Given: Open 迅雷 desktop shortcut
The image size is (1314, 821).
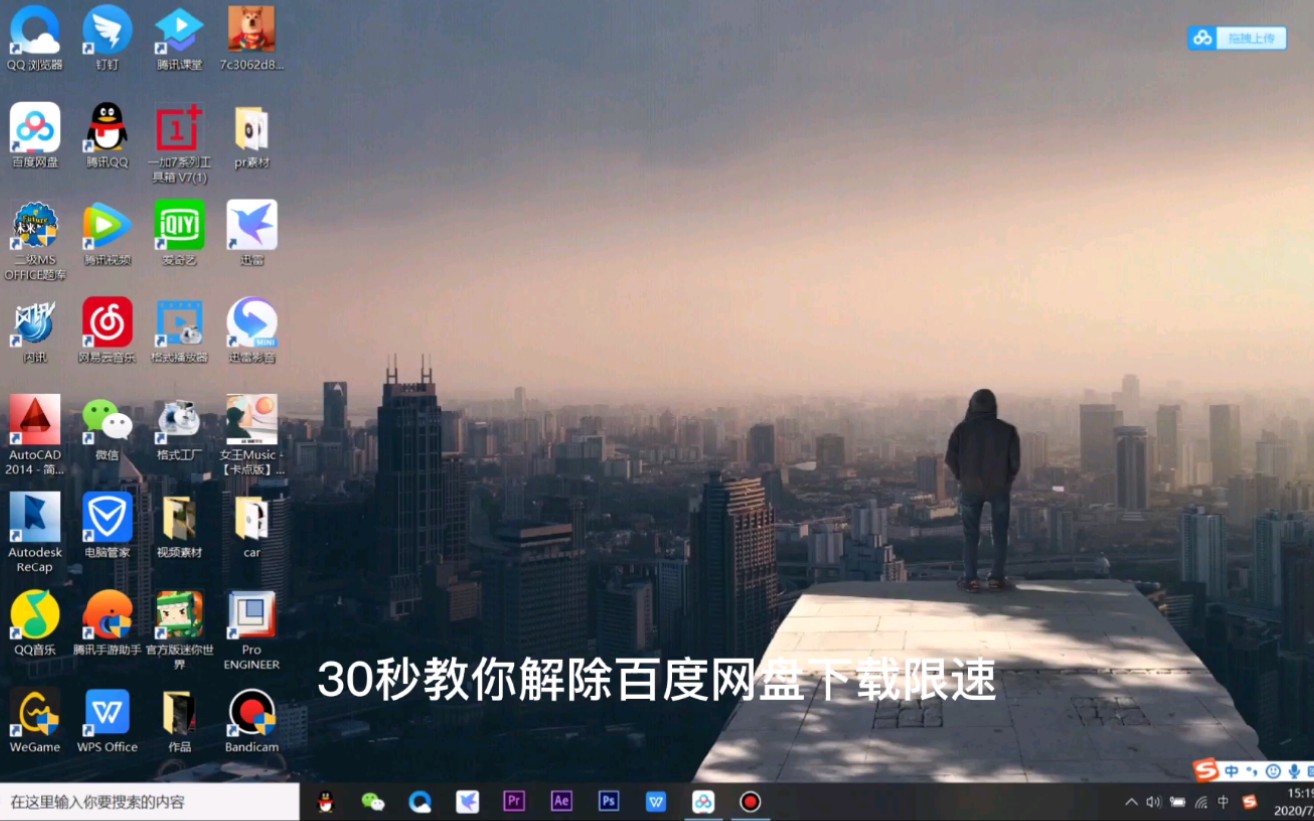Looking at the screenshot, I should (x=251, y=233).
